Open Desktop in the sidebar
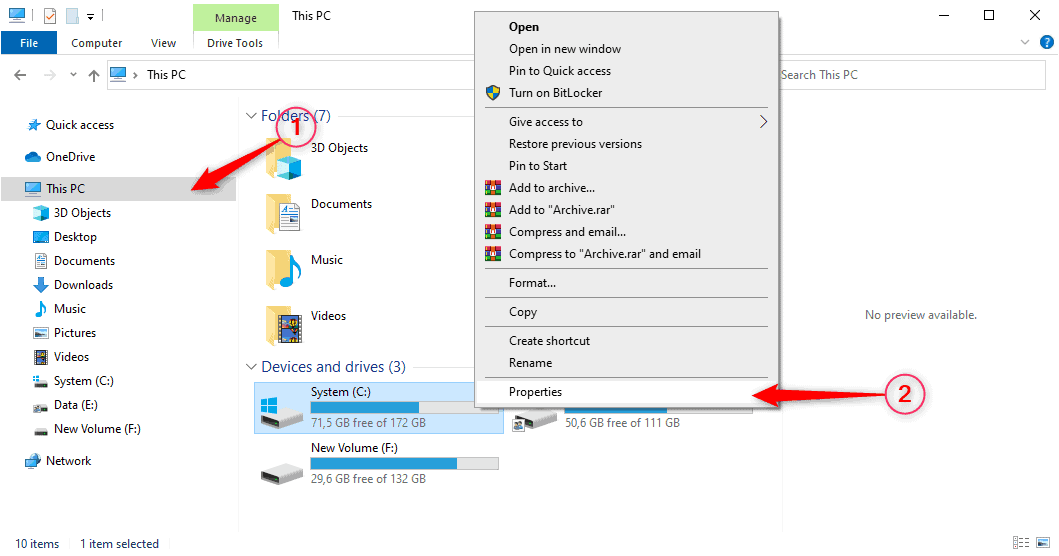This screenshot has width=1059, height=556. pyautogui.click(x=75, y=237)
